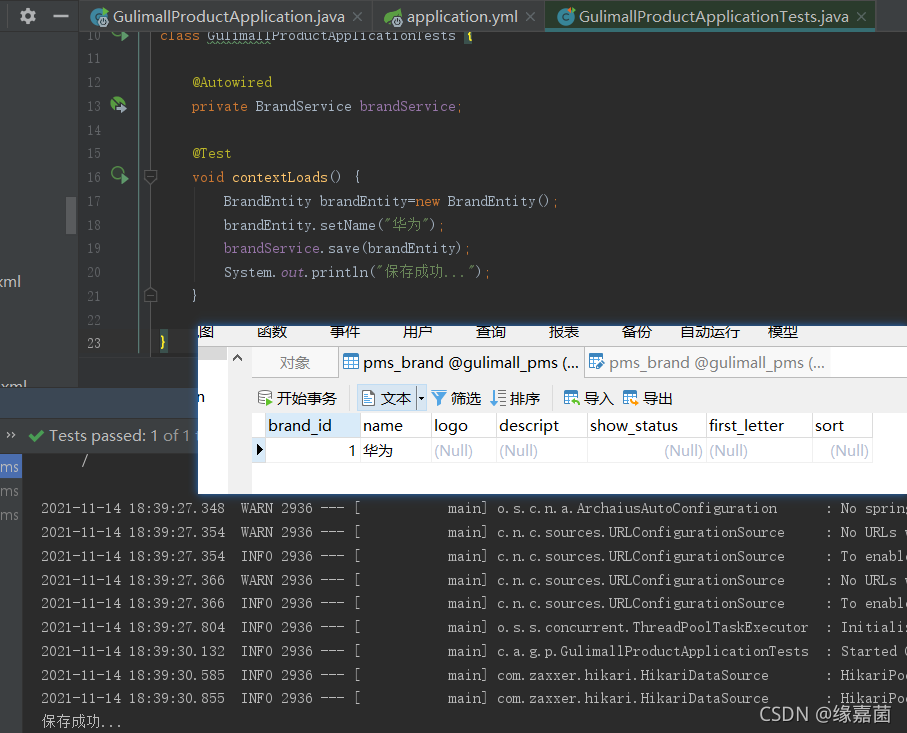907x733 pixels.
Task: Click the 排序 sort button
Action: coord(515,398)
